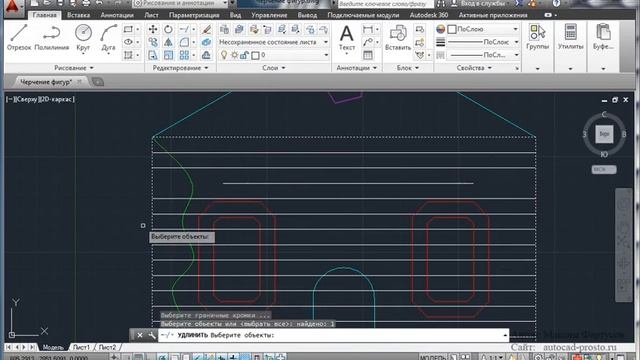Activate the Array tool
The image size is (640, 360).
(x=184, y=55)
